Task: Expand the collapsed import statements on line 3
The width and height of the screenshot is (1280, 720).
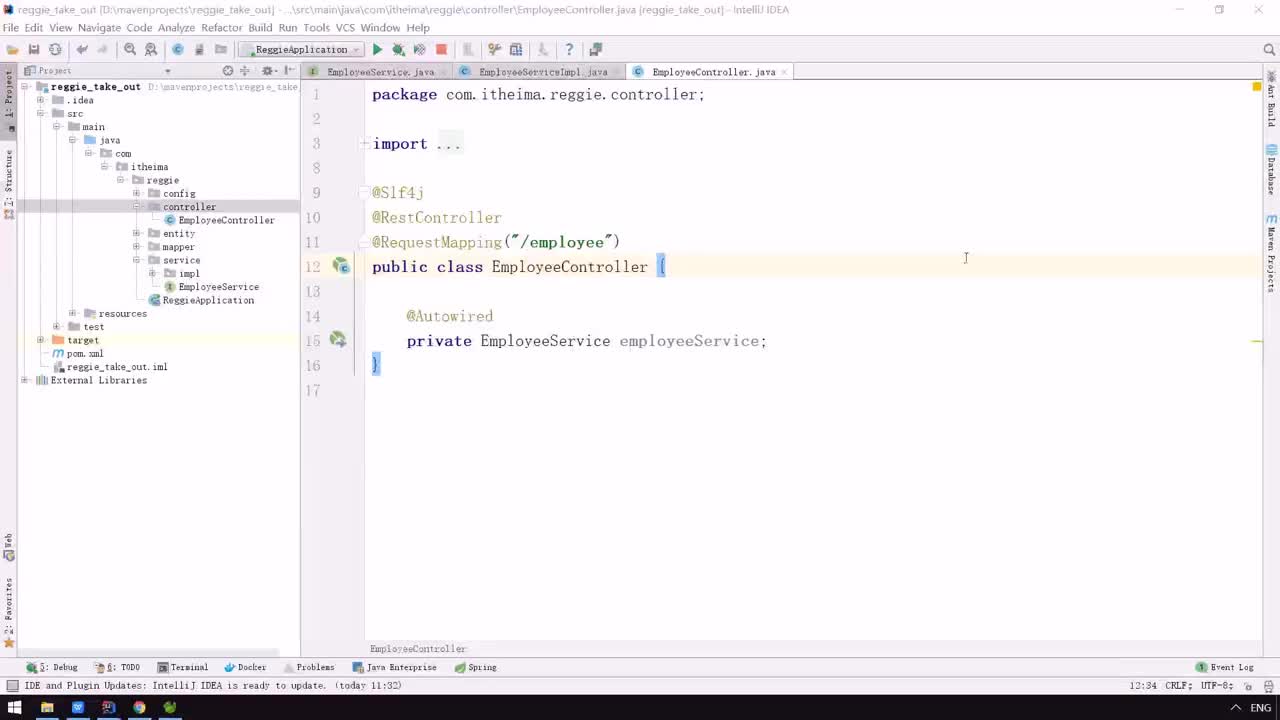Action: pos(365,144)
